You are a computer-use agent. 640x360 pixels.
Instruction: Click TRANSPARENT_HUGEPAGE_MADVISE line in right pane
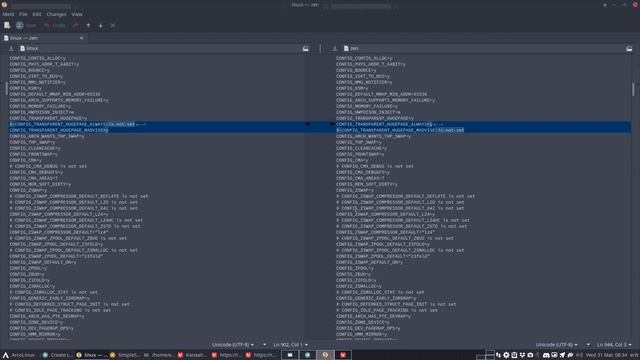click(400, 130)
